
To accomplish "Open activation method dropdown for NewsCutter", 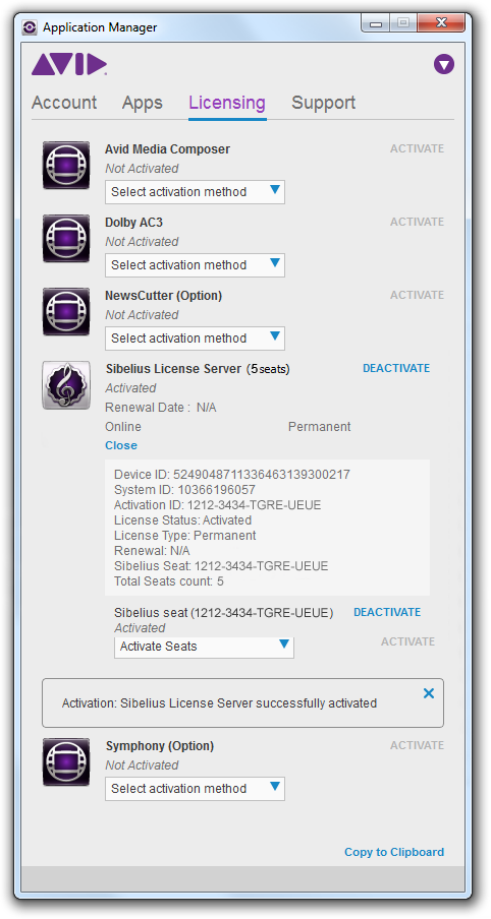I will [195, 338].
